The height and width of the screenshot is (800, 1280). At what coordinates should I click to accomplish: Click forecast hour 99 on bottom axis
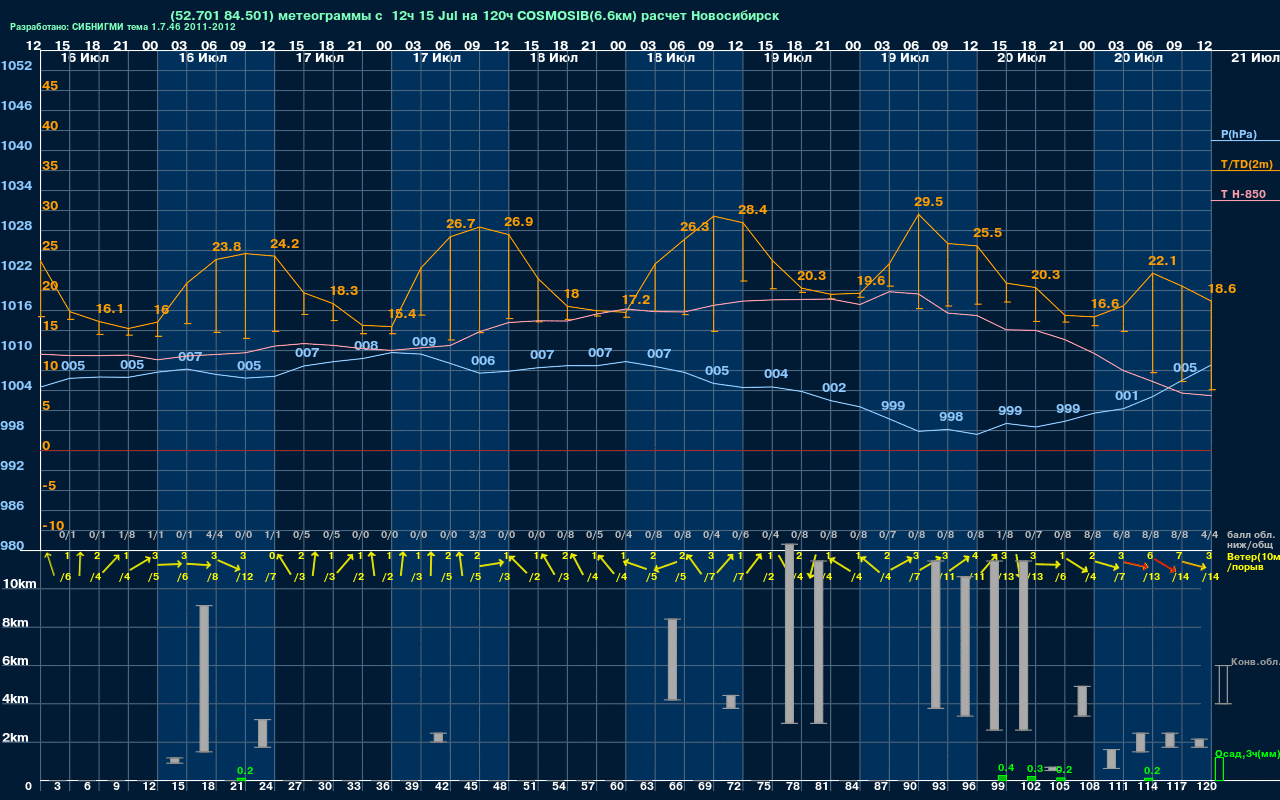click(999, 788)
